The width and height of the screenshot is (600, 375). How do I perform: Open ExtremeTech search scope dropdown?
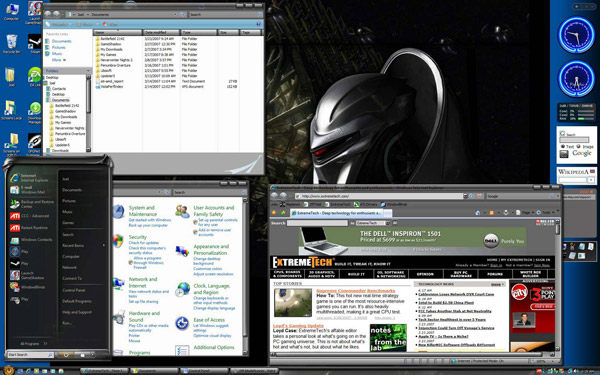(373, 223)
